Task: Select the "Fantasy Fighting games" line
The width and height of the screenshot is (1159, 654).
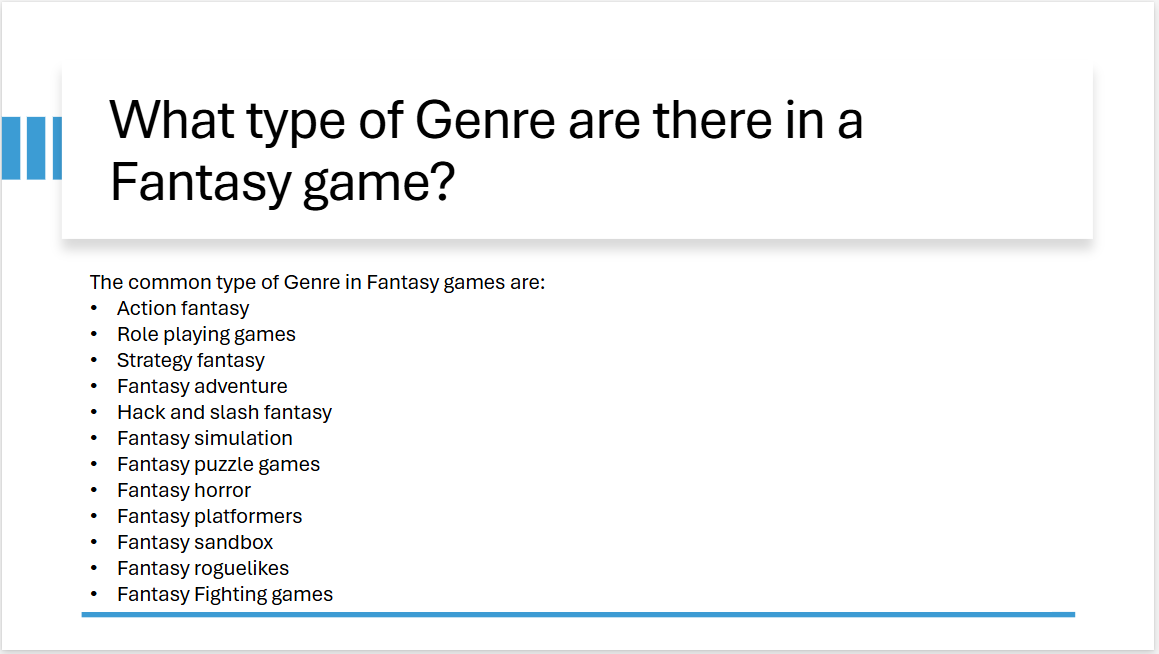Action: click(225, 595)
